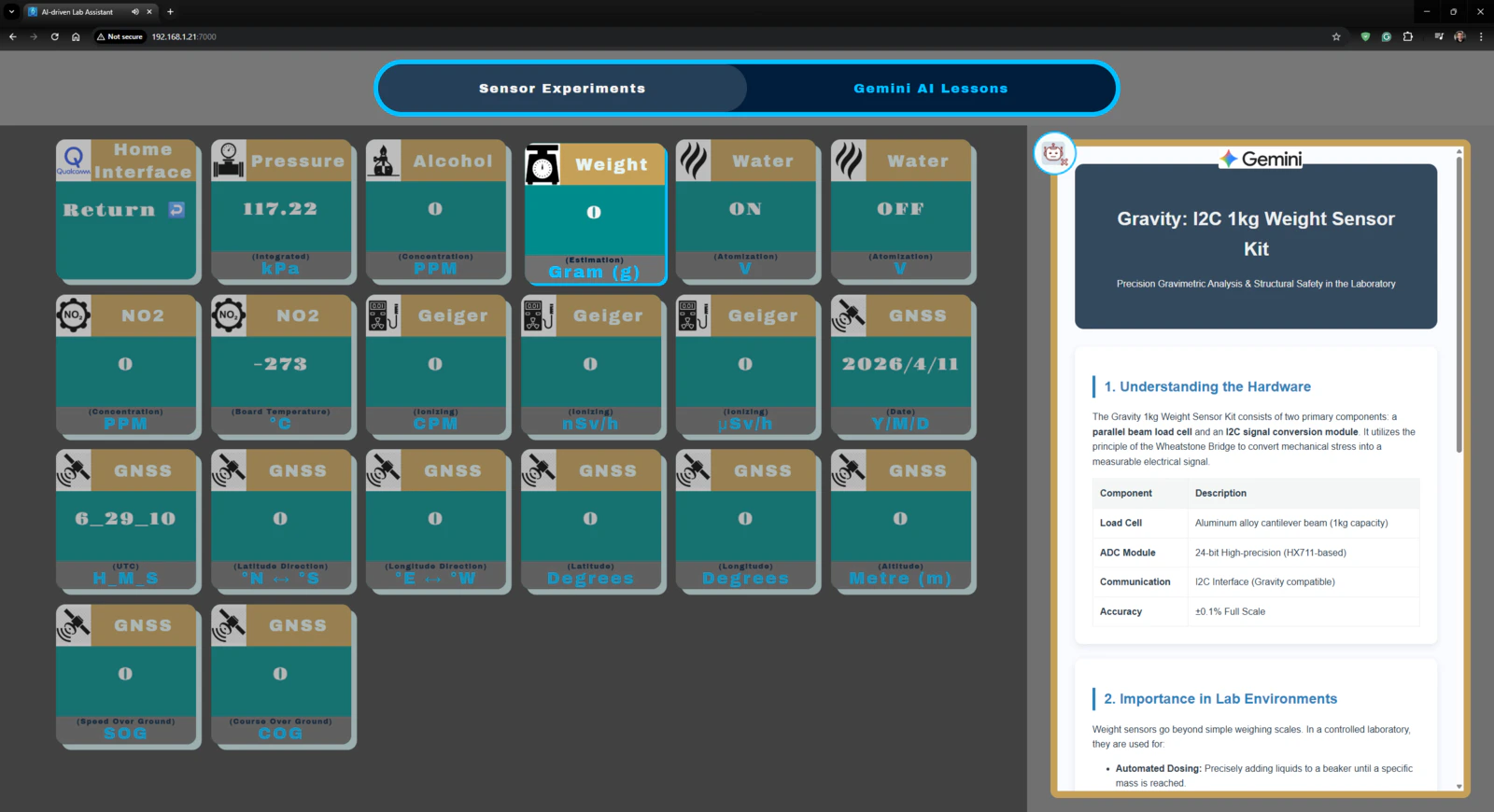
Task: Open the Grammarly extension icon
Action: point(1387,37)
